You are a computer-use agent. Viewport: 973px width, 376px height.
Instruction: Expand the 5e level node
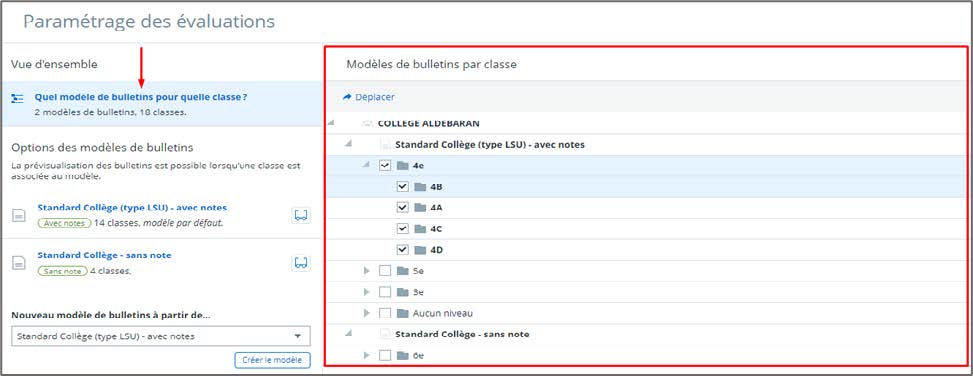tap(367, 271)
